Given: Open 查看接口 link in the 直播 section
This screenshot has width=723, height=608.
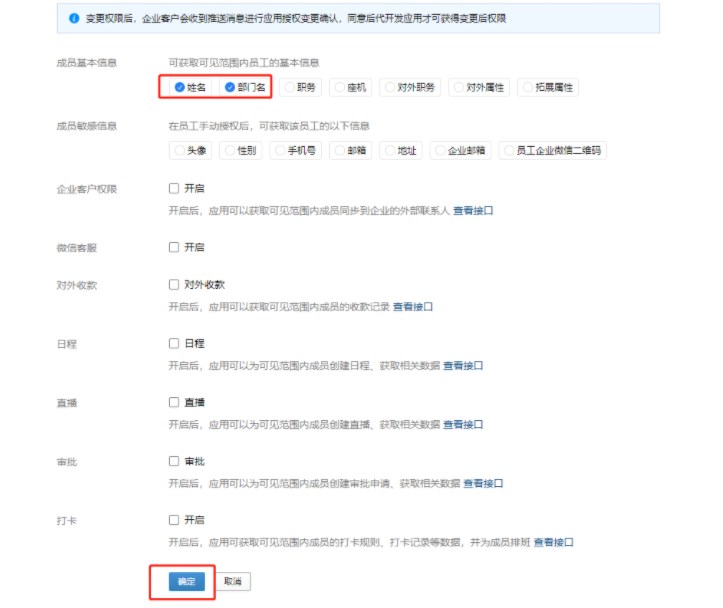Looking at the screenshot, I should [463, 425].
